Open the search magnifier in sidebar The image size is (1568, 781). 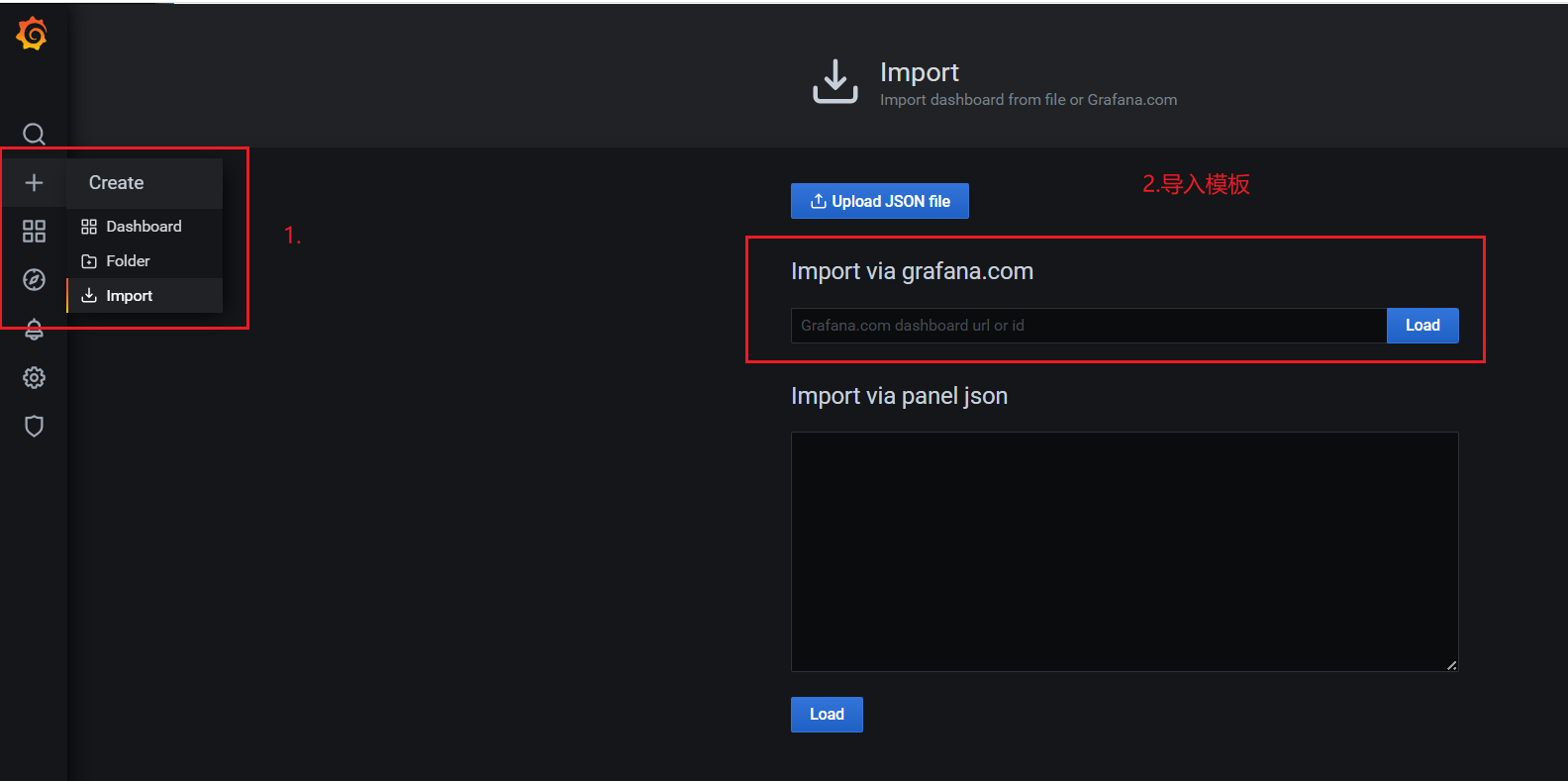tap(34, 134)
